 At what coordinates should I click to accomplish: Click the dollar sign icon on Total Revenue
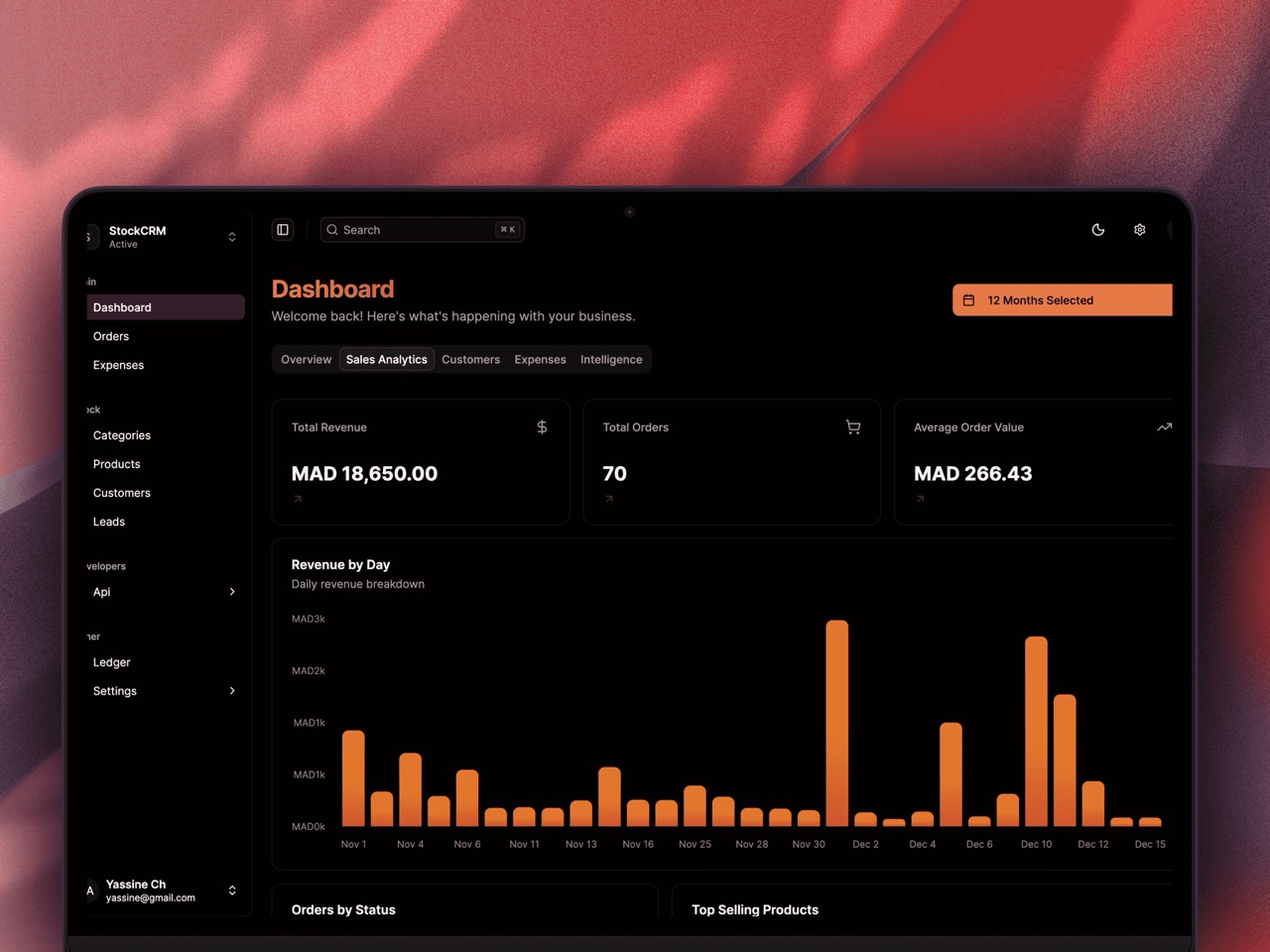542,427
